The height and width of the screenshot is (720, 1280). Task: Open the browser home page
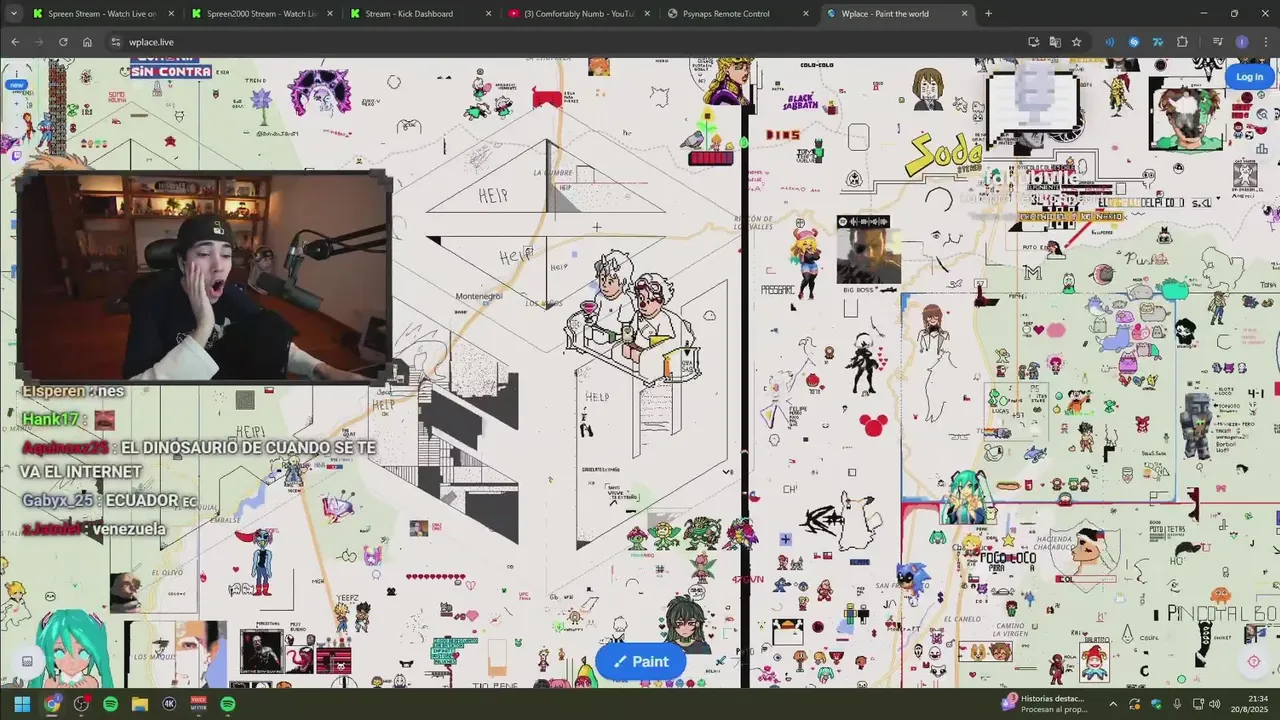(x=87, y=42)
